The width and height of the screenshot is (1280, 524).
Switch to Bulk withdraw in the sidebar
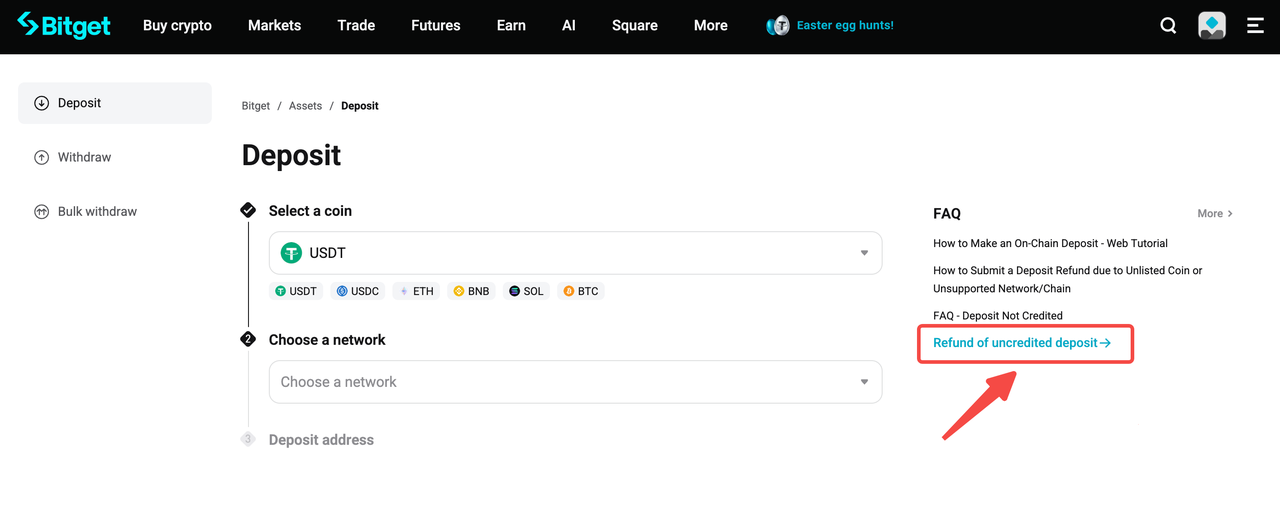click(97, 212)
